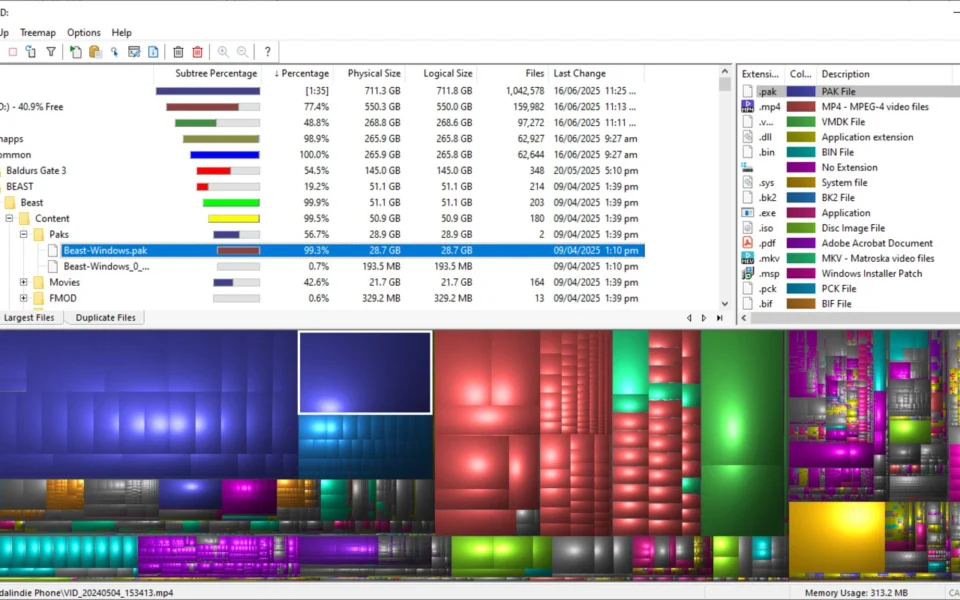Click the .iso Disc Image icon
This screenshot has width=960, height=600.
[748, 228]
